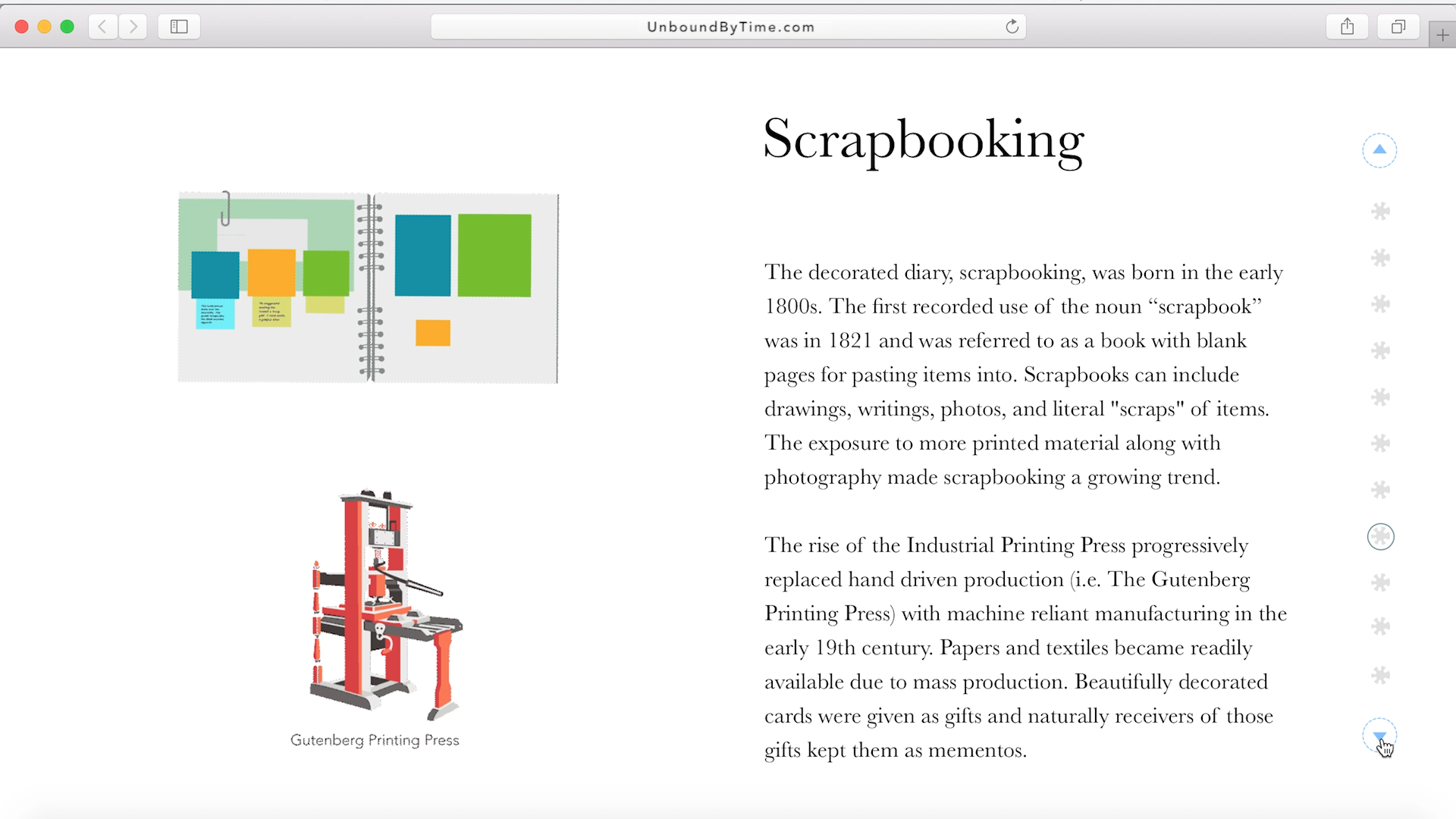Viewport: 1456px width, 819px height.
Task: Go forward with browser forward arrow
Action: (133, 27)
